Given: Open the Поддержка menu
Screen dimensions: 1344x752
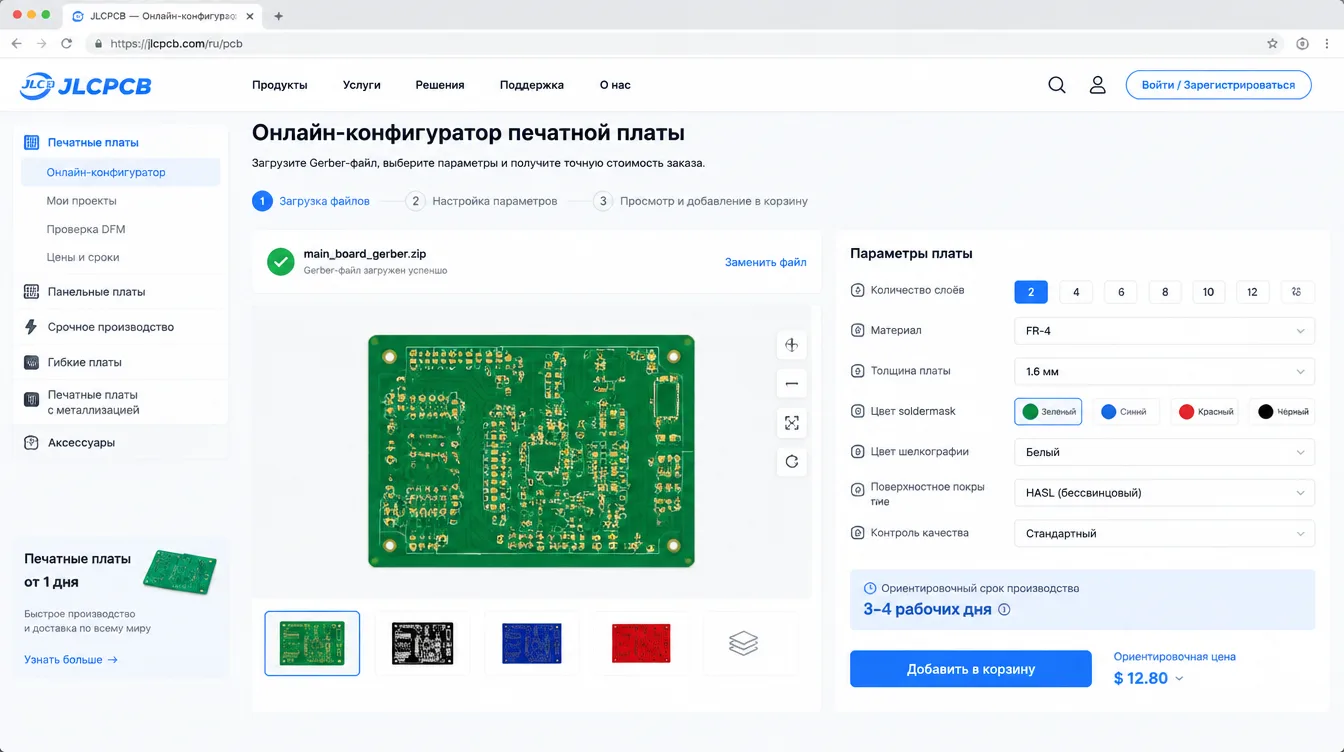Looking at the screenshot, I should 532,85.
